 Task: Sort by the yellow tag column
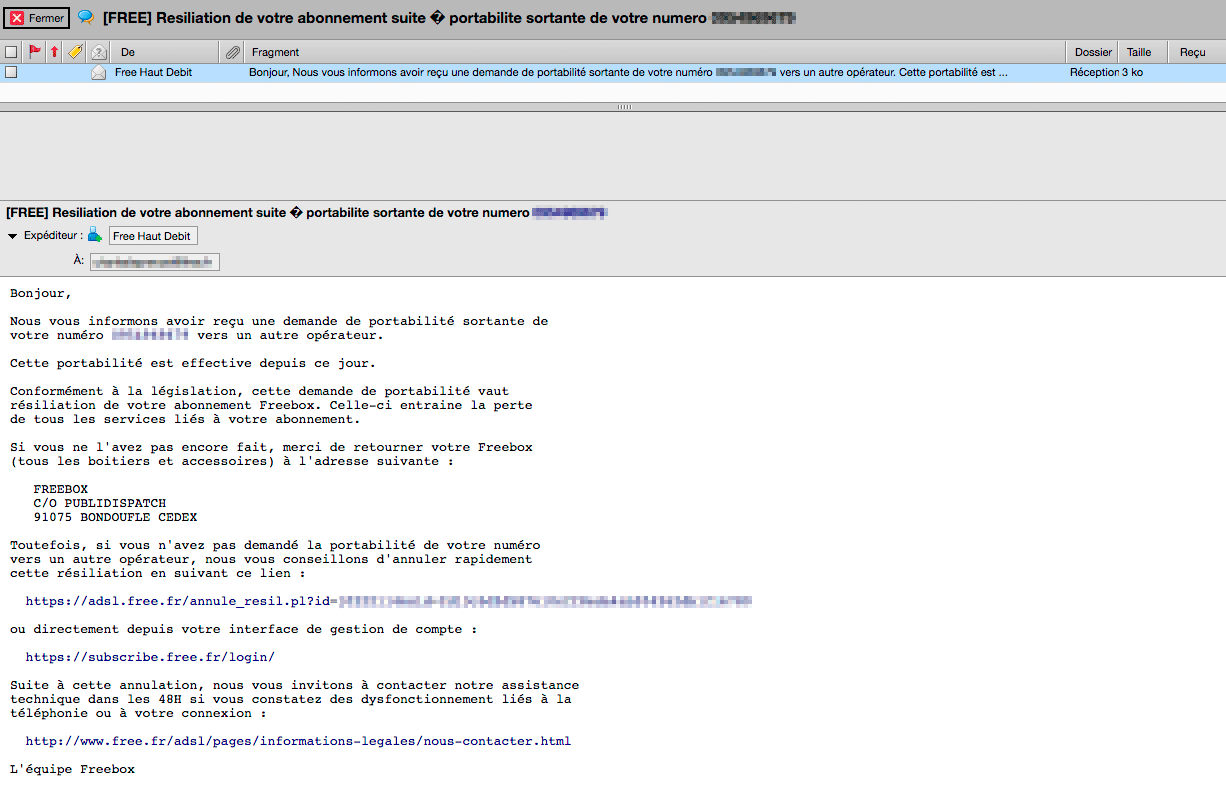tap(75, 52)
